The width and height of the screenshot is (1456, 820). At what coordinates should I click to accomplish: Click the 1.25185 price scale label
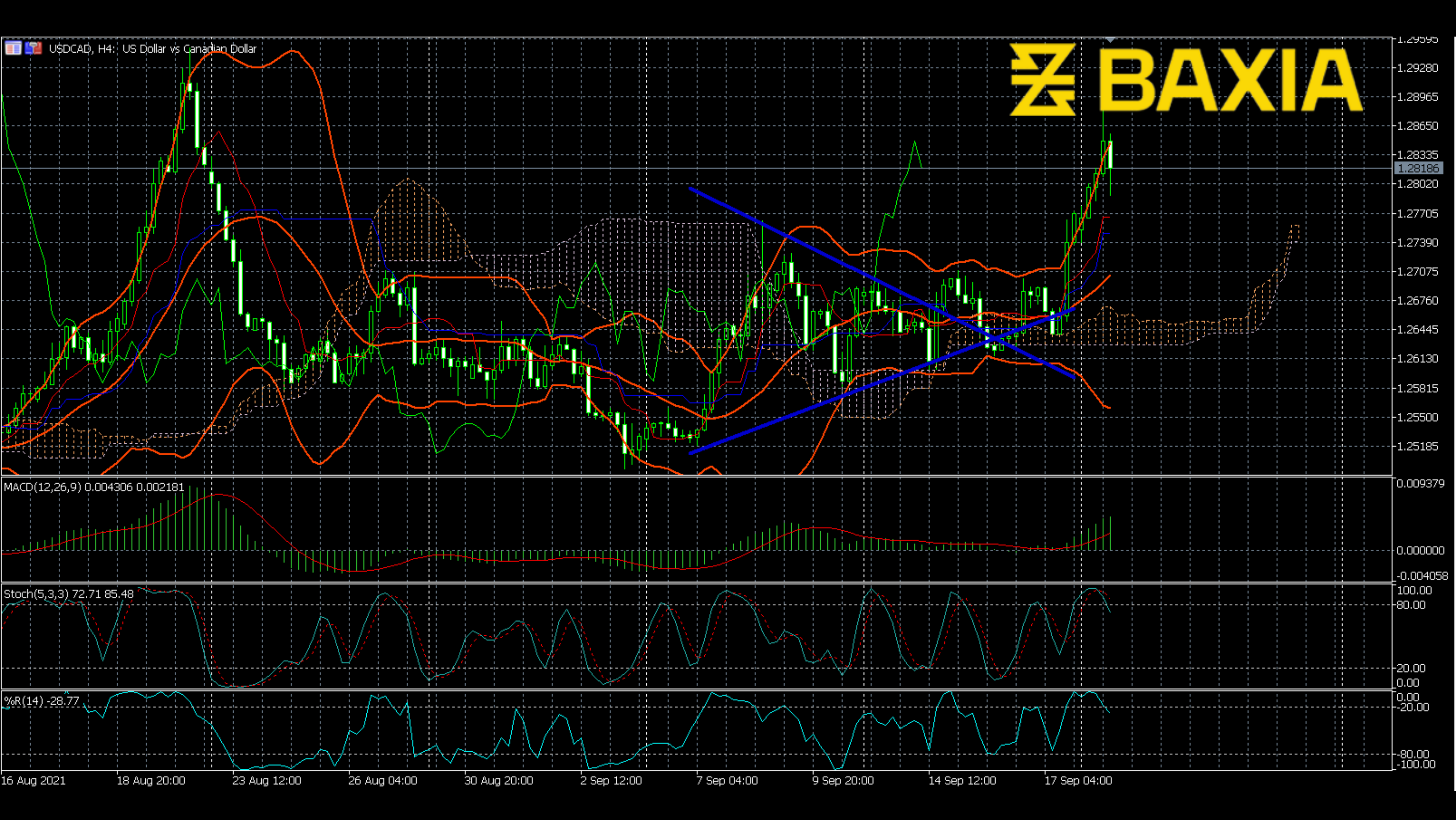(x=1417, y=446)
